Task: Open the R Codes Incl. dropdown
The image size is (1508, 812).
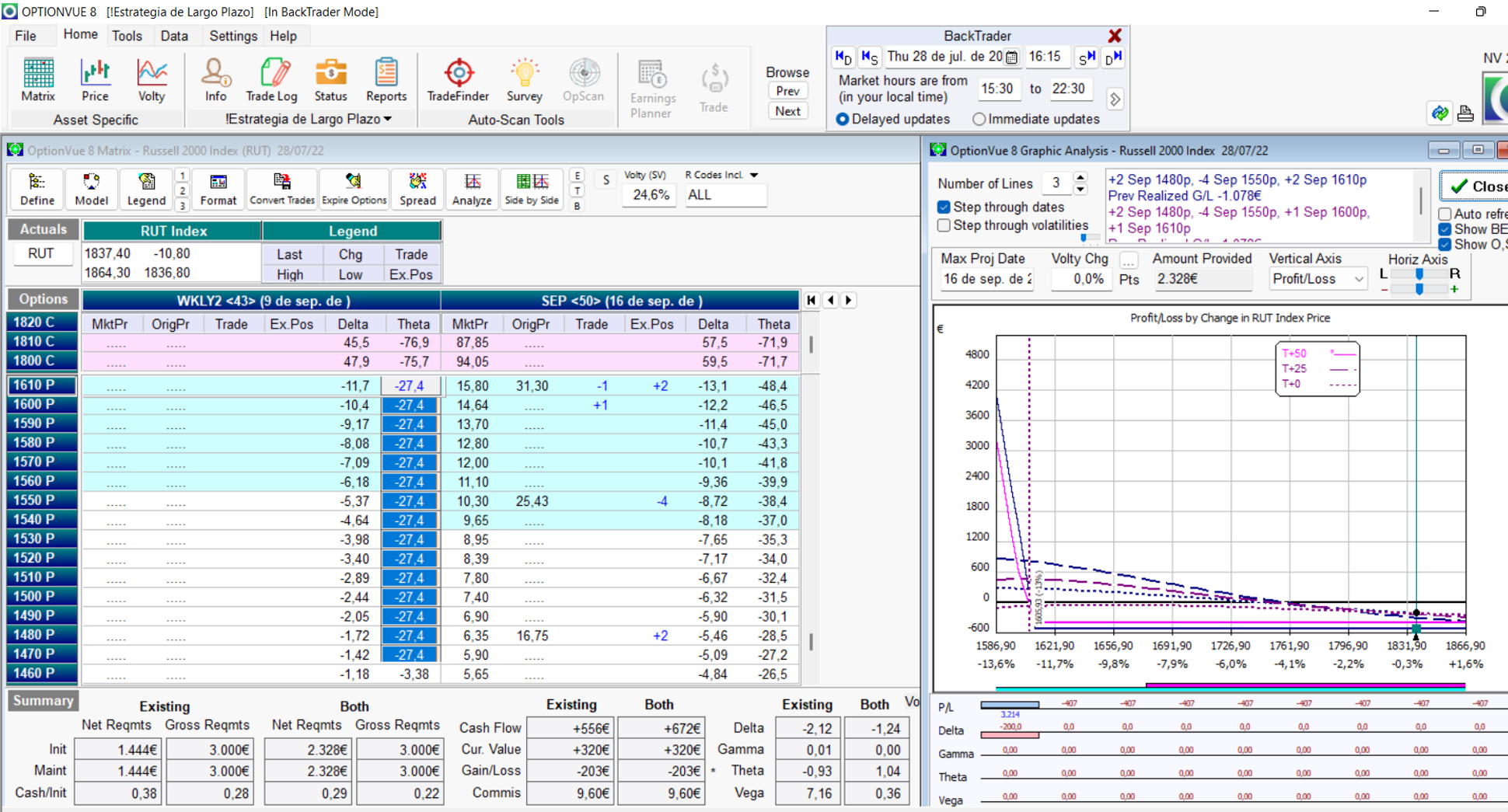Action: click(753, 176)
